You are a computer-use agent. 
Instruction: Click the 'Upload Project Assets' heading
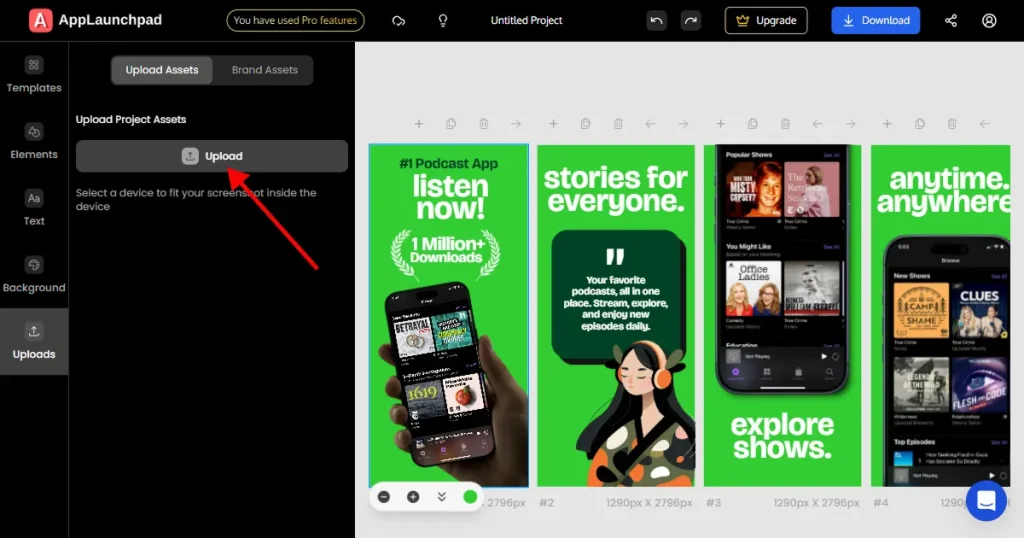tap(131, 119)
